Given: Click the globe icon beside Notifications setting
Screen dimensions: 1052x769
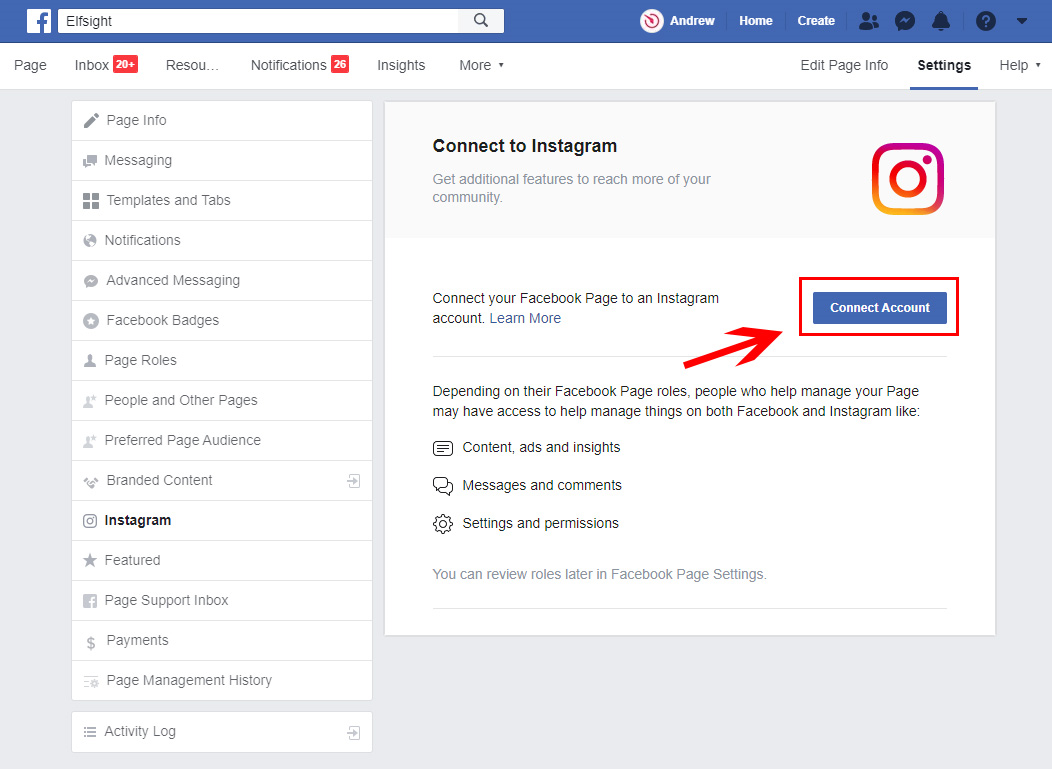Looking at the screenshot, I should 90,240.
